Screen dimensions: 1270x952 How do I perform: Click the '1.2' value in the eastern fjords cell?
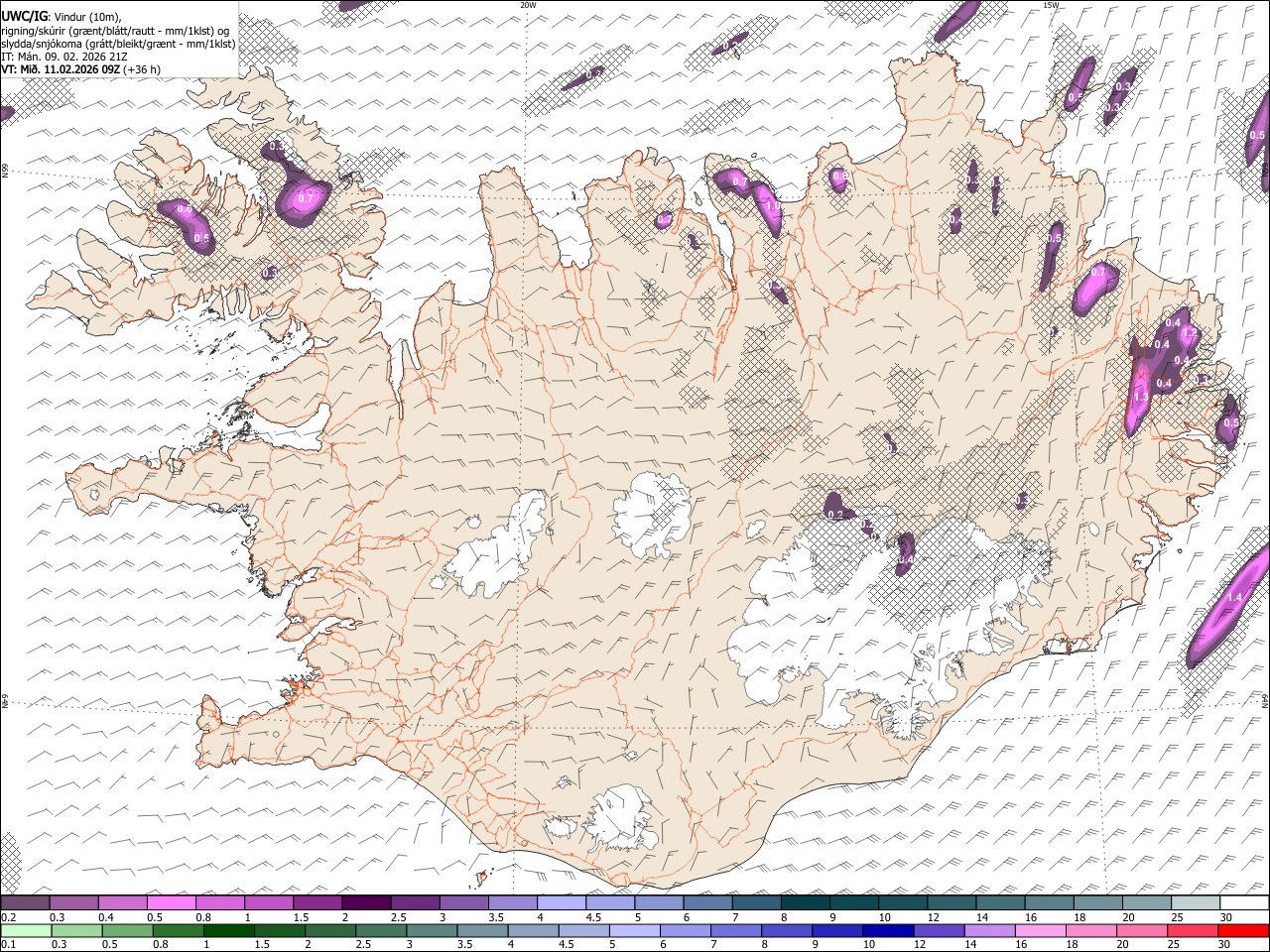(1190, 334)
